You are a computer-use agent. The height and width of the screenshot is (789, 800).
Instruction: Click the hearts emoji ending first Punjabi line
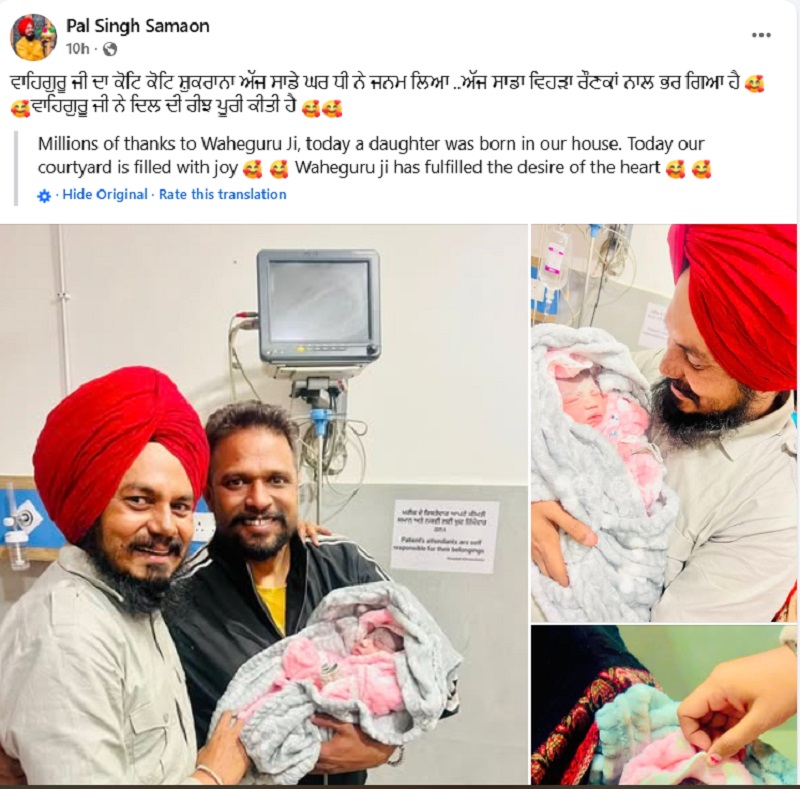[x=754, y=84]
